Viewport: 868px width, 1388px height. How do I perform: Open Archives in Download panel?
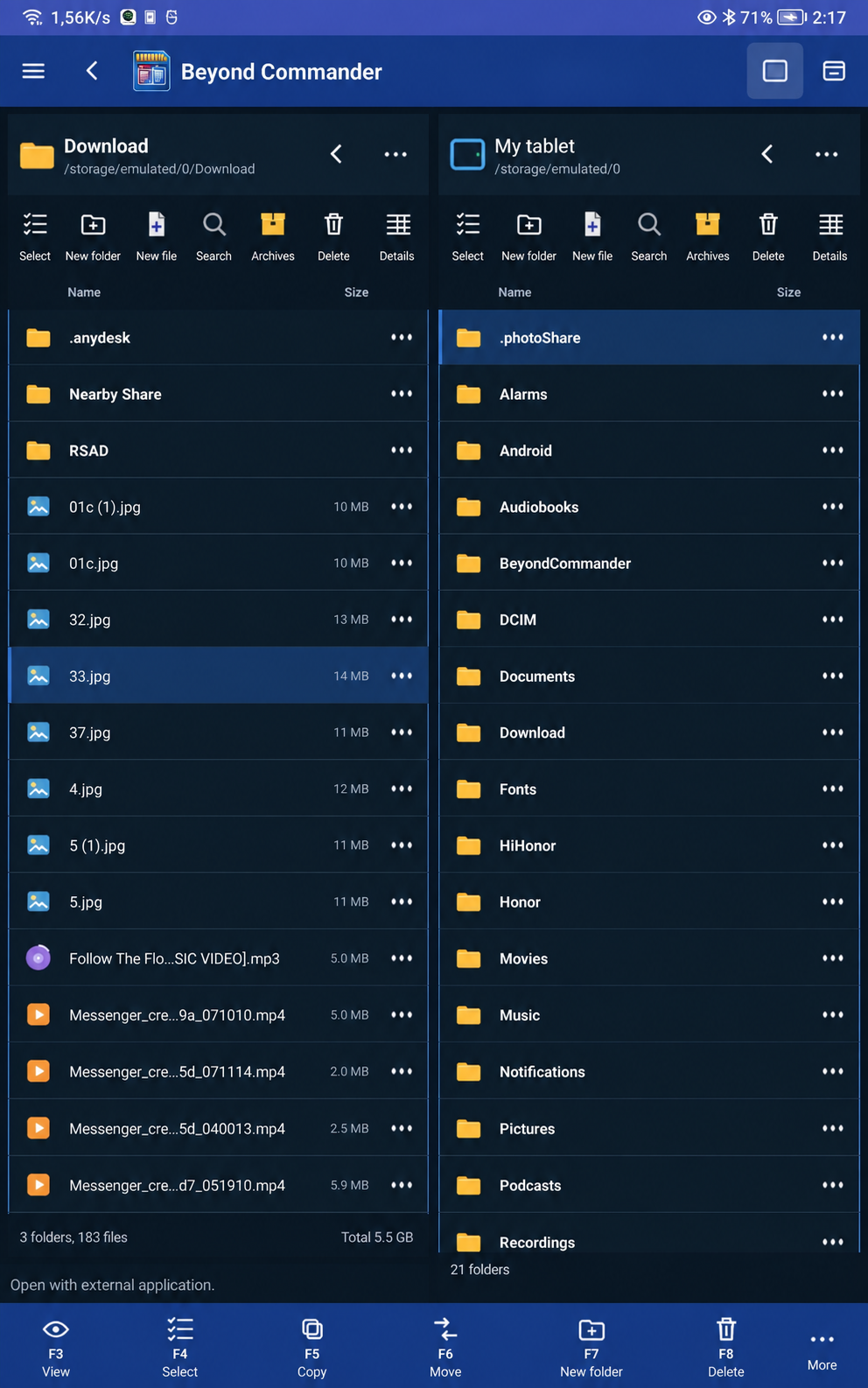(273, 236)
